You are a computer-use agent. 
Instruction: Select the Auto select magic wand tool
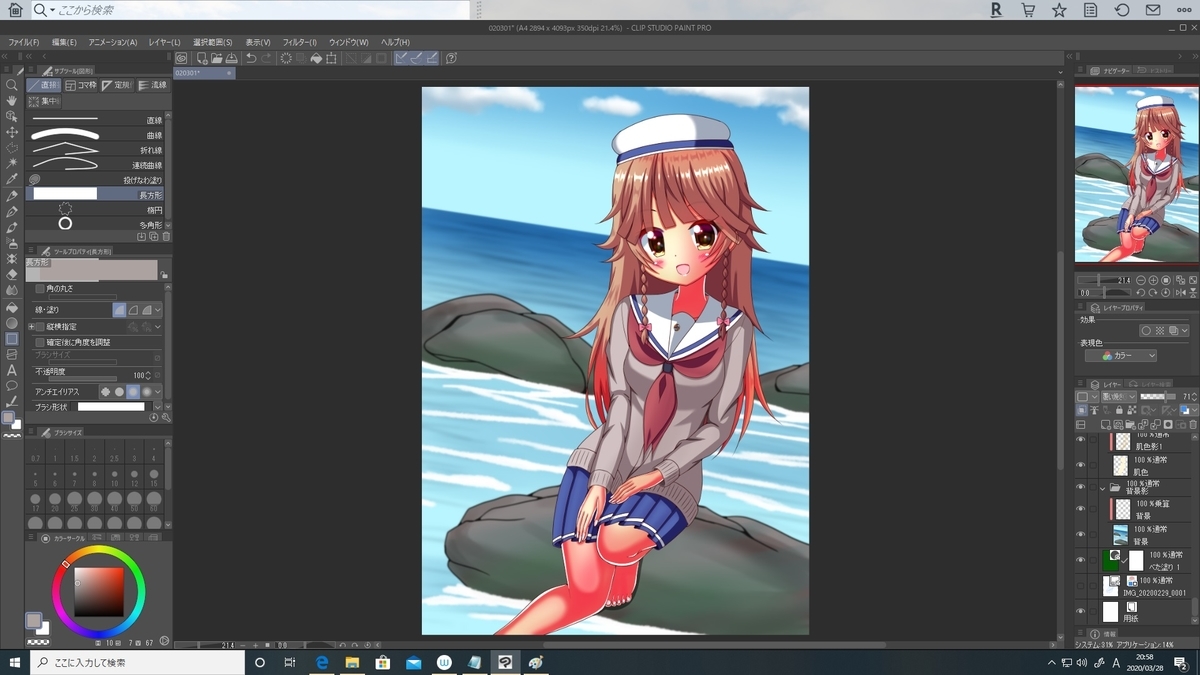(12, 163)
